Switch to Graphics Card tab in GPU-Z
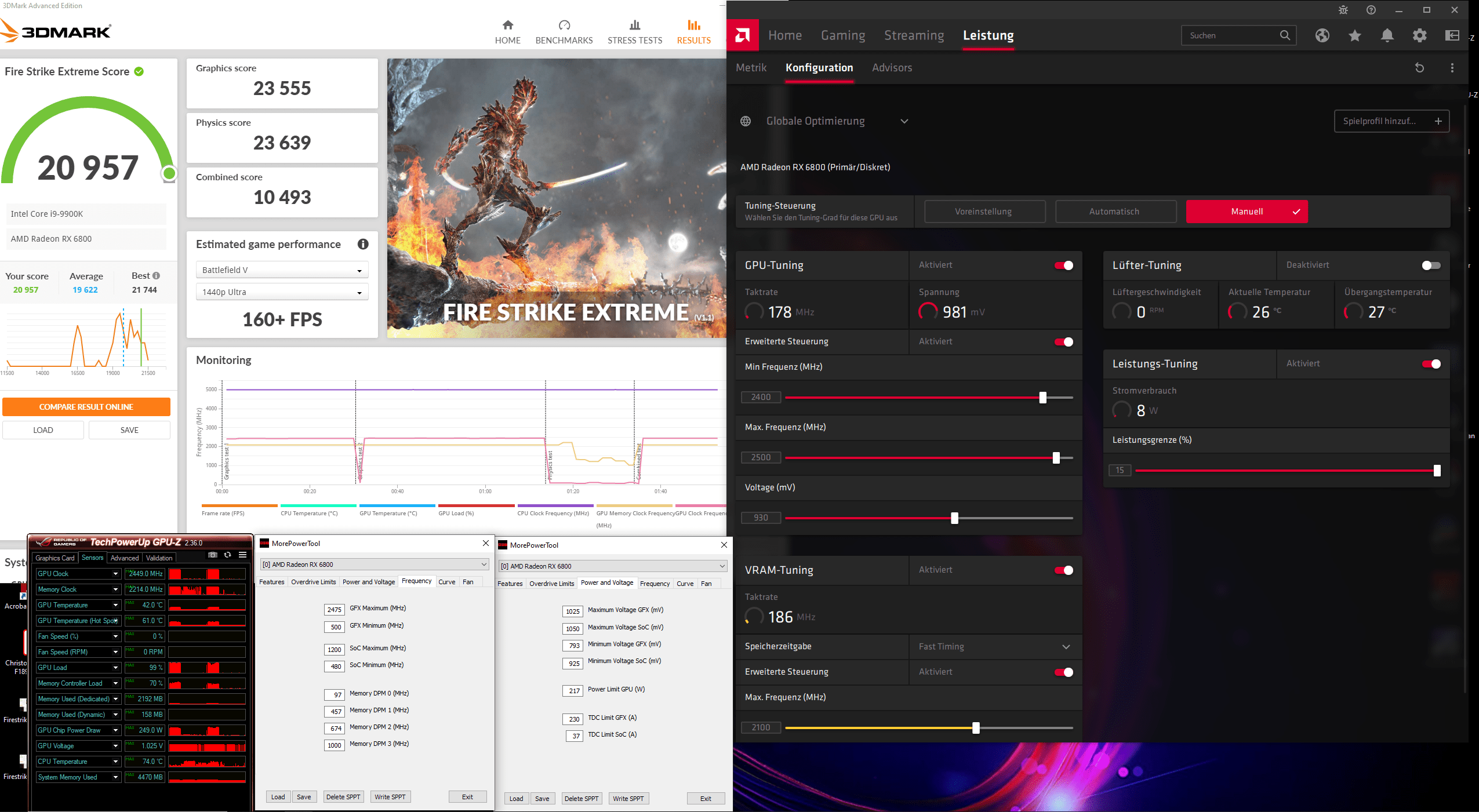Viewport: 1479px width, 812px height. tap(55, 558)
